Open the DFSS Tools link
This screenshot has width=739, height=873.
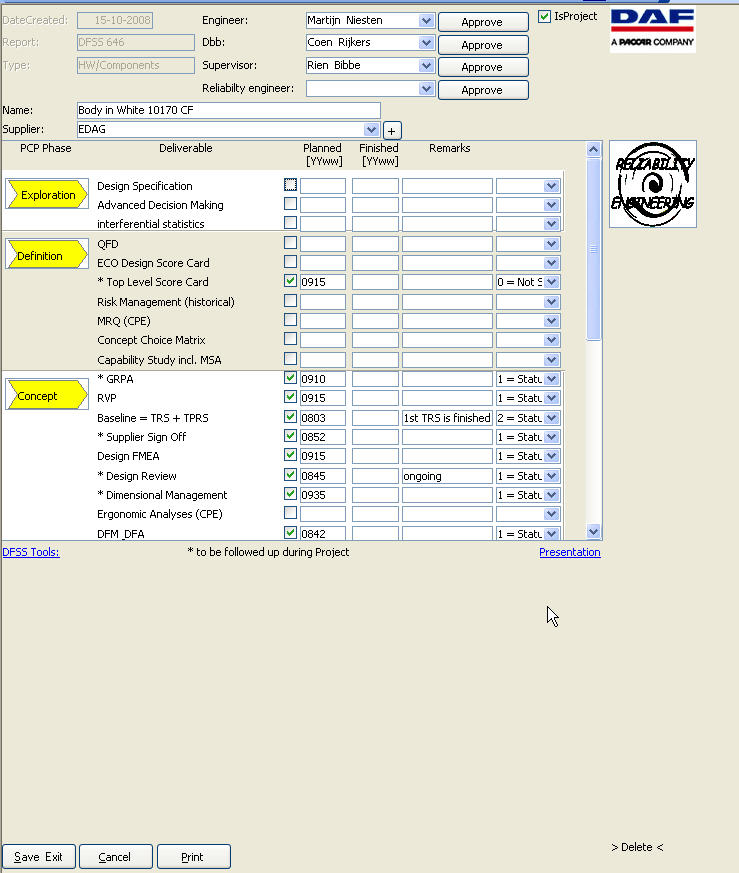point(31,552)
